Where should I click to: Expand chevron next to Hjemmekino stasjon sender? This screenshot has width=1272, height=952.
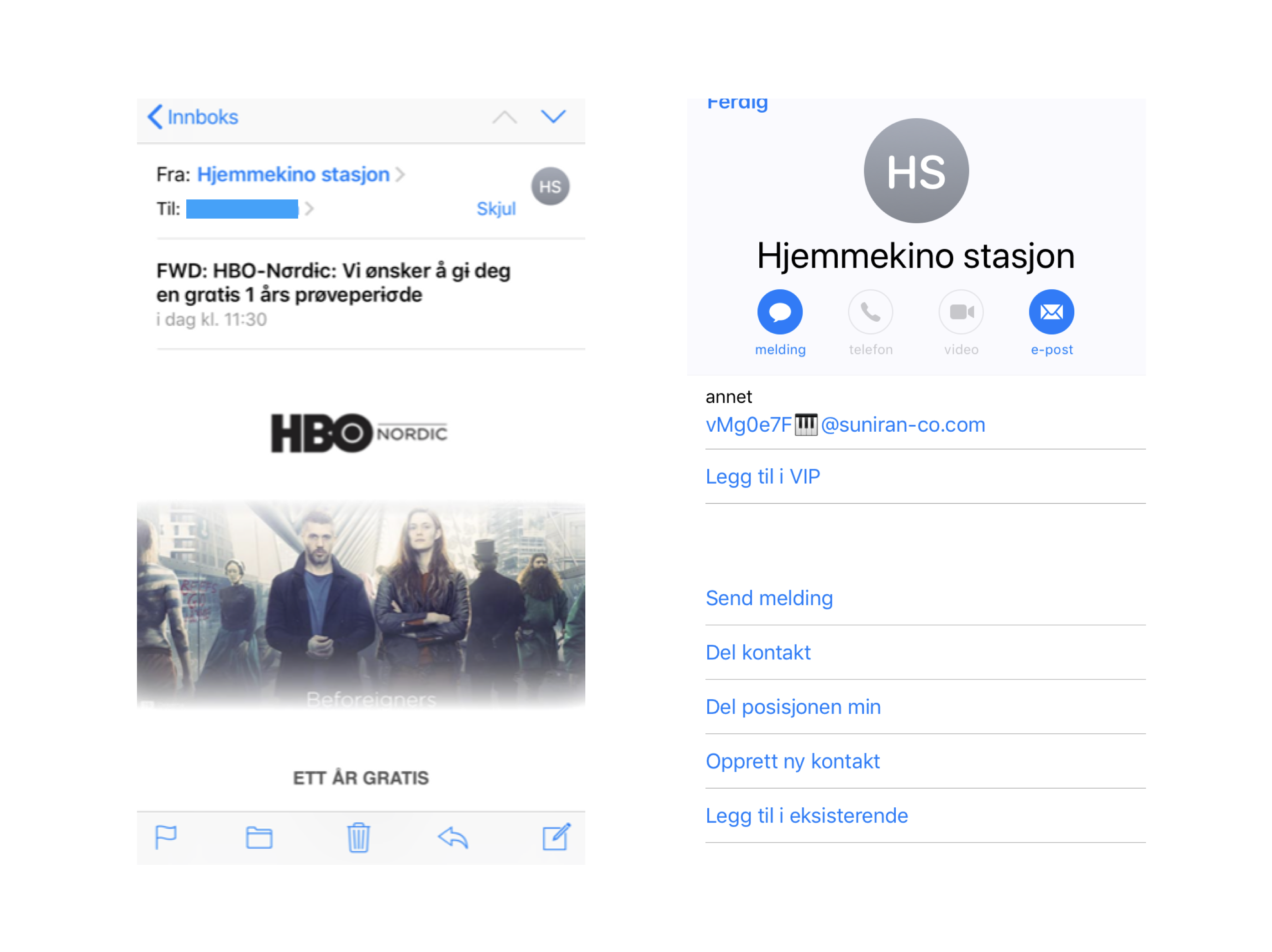[401, 174]
